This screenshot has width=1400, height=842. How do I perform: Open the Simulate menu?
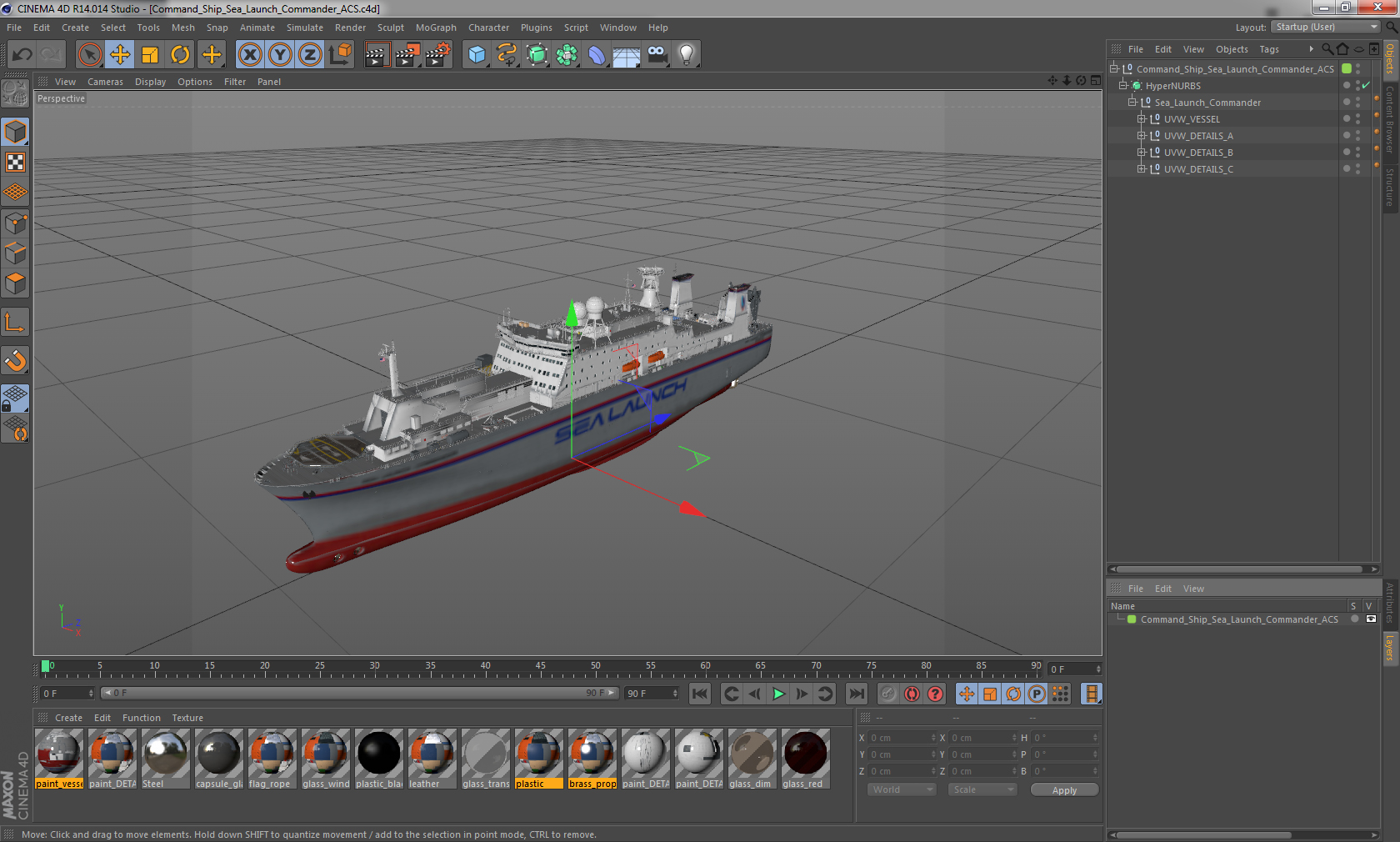pyautogui.click(x=305, y=28)
